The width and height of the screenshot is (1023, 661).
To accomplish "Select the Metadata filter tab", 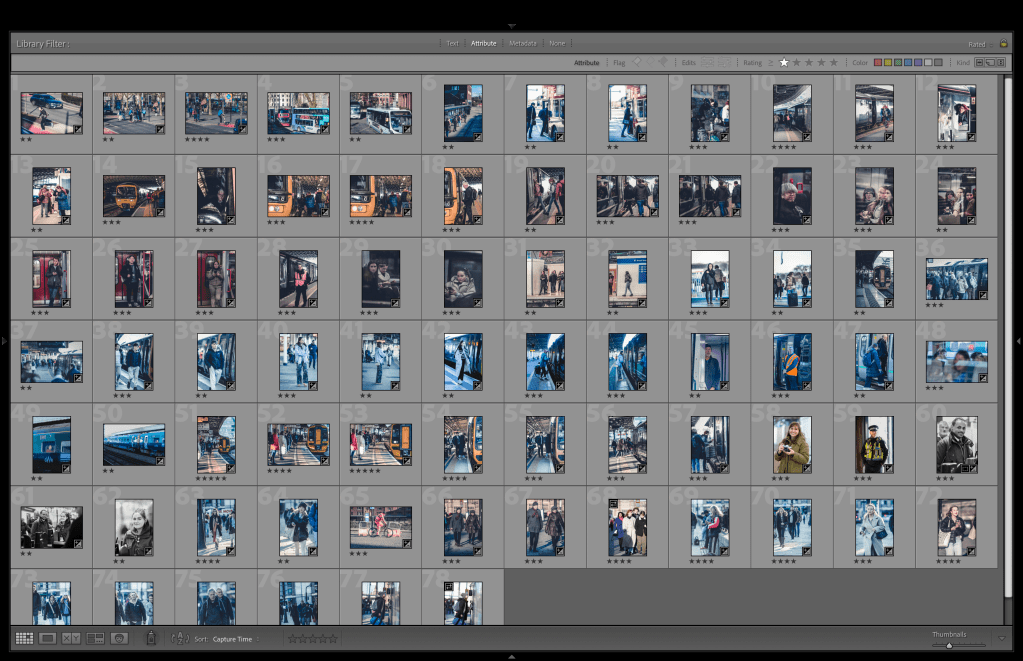I will [x=522, y=44].
